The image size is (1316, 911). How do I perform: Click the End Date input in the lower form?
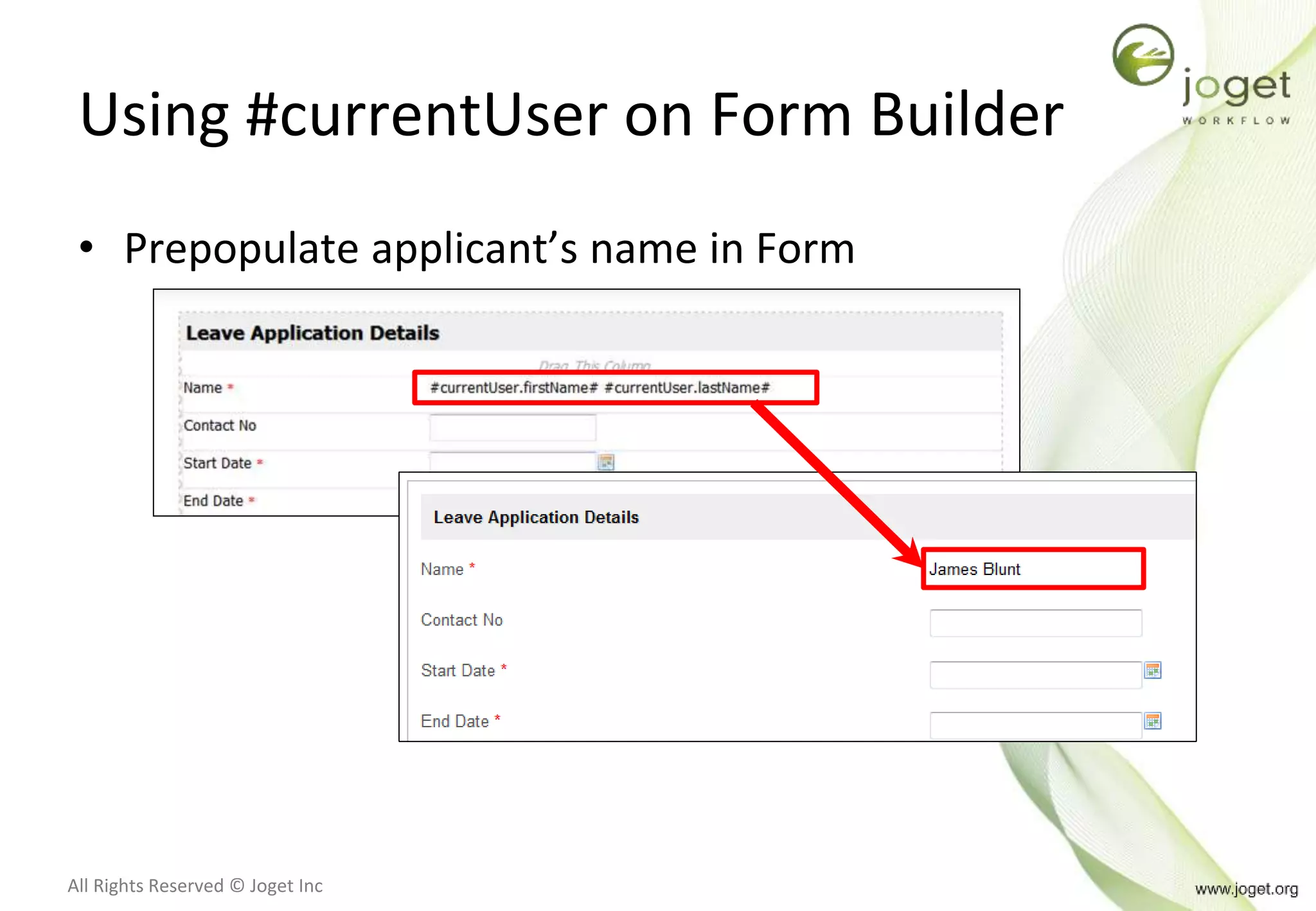1035,725
